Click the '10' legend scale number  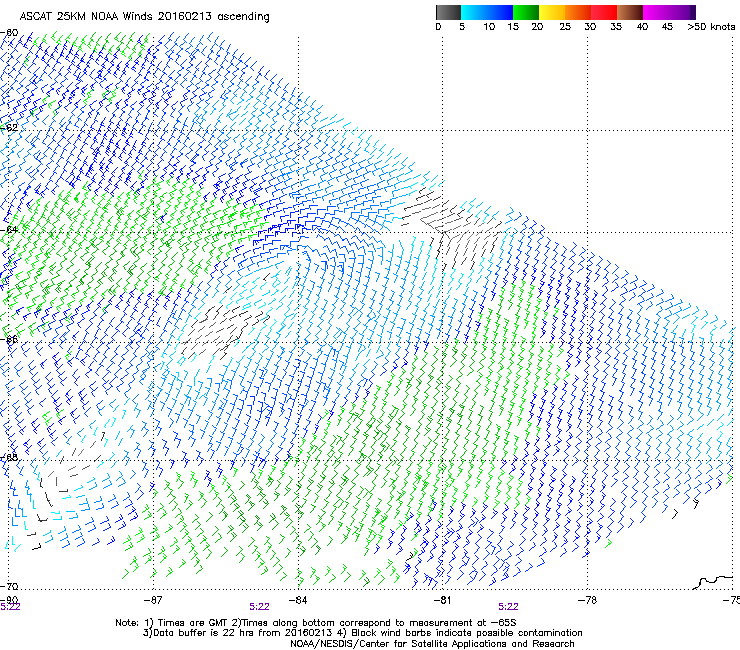tap(489, 27)
